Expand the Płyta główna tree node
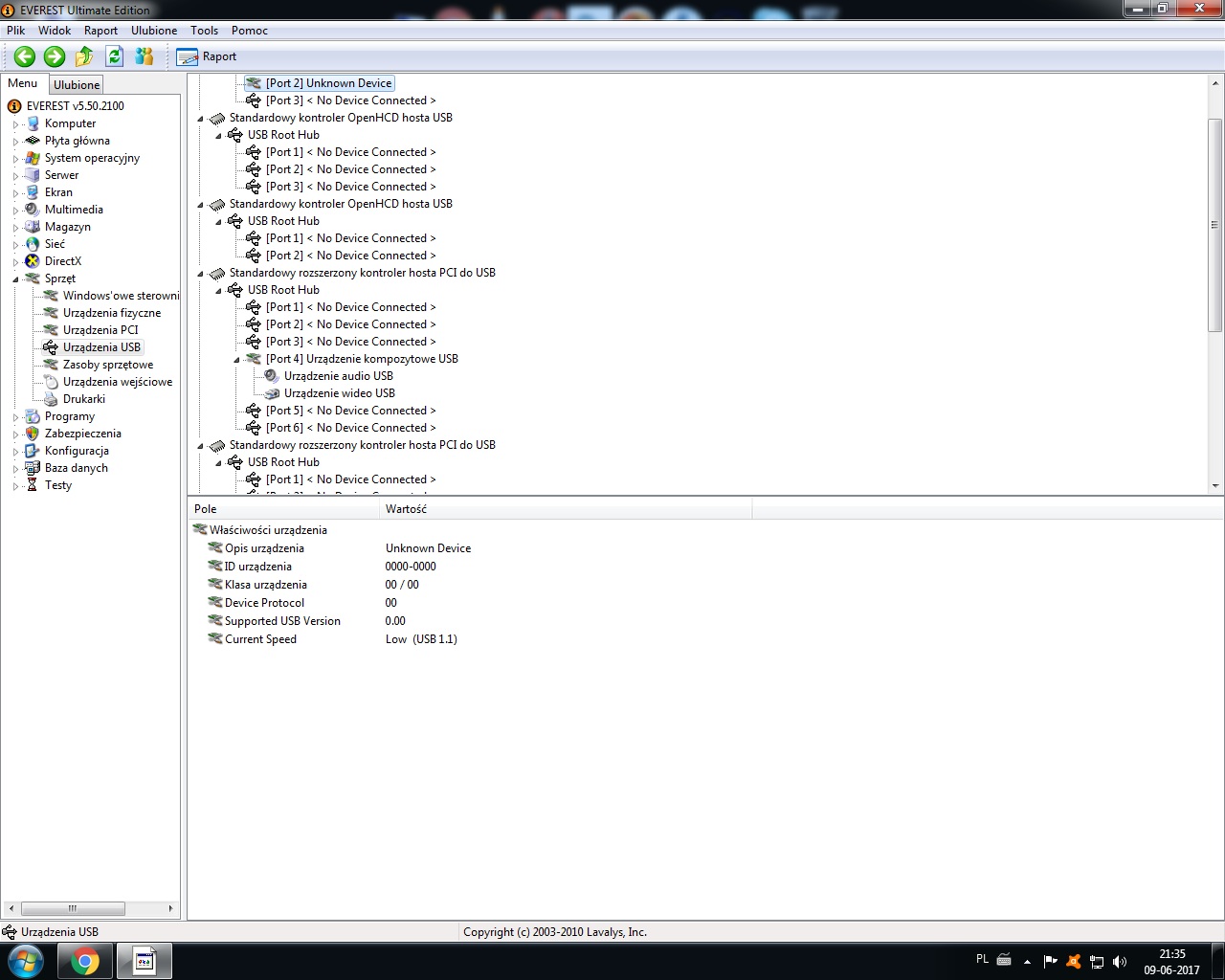 click(15, 142)
